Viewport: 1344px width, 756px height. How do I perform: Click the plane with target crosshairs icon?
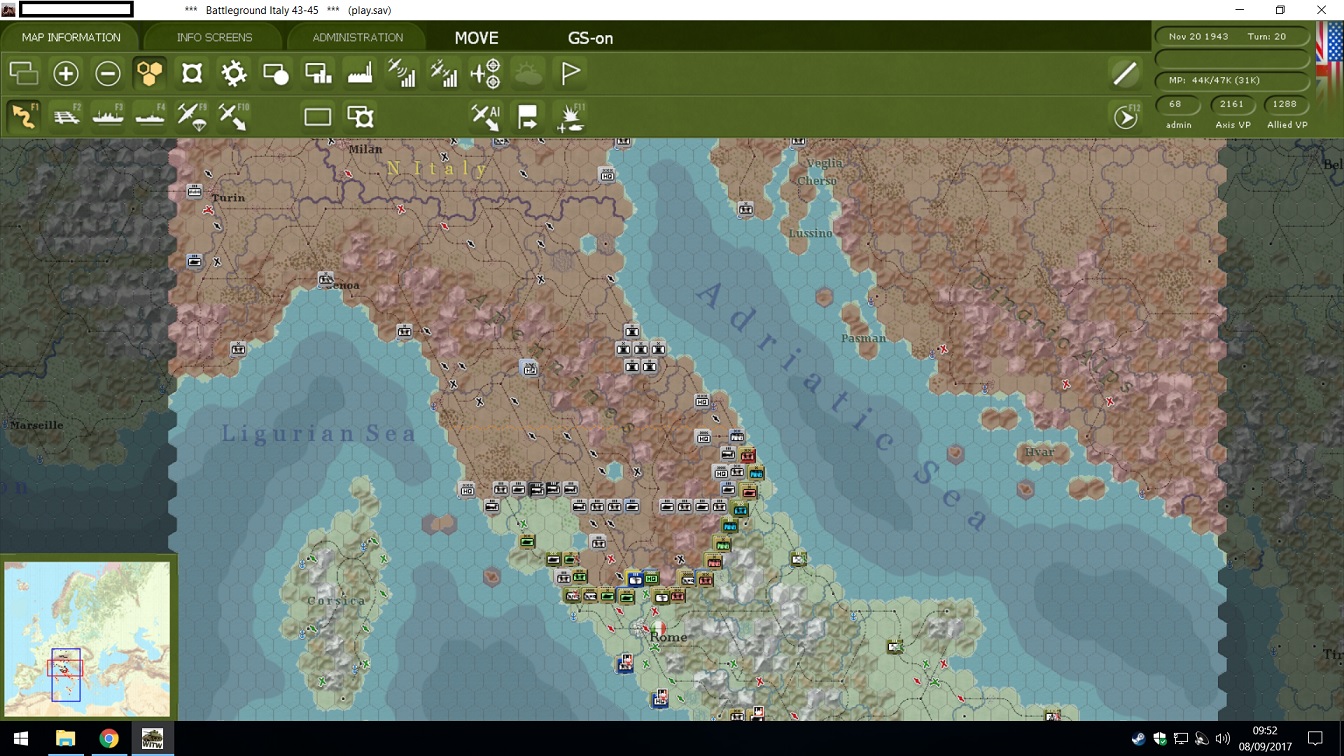tap(486, 73)
